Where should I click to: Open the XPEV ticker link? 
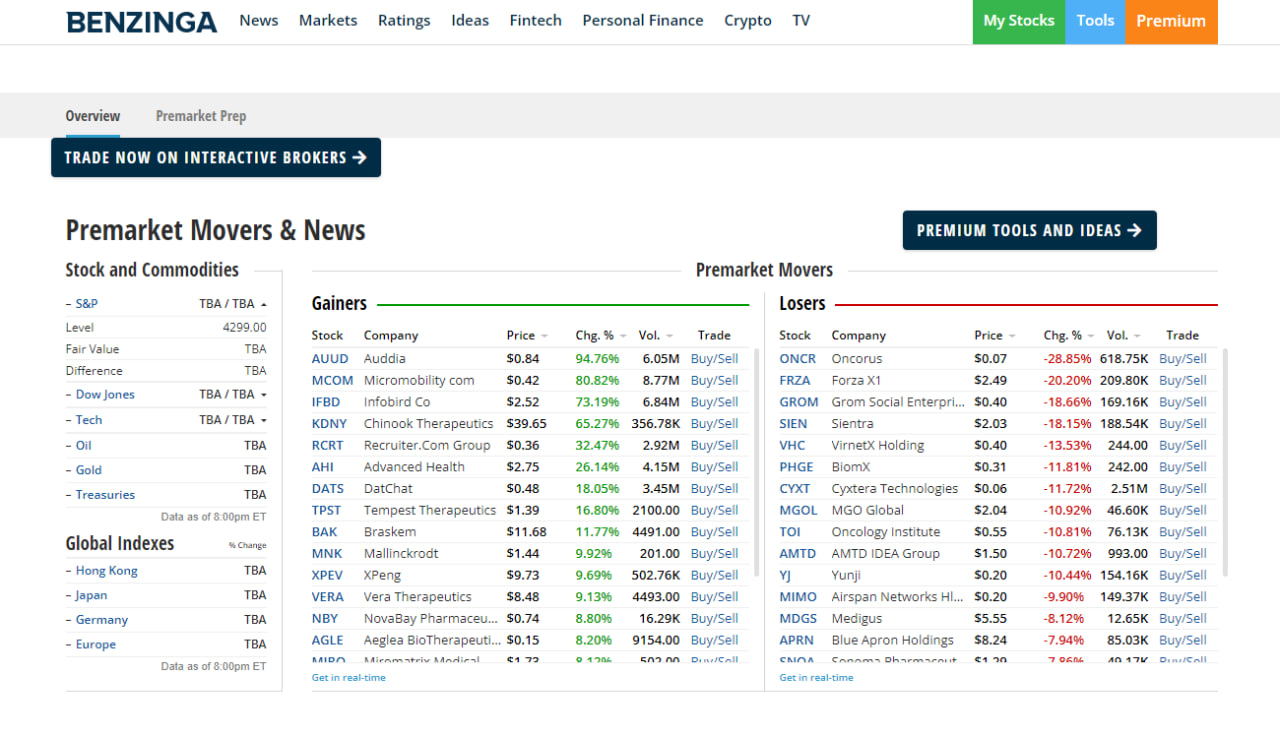327,576
